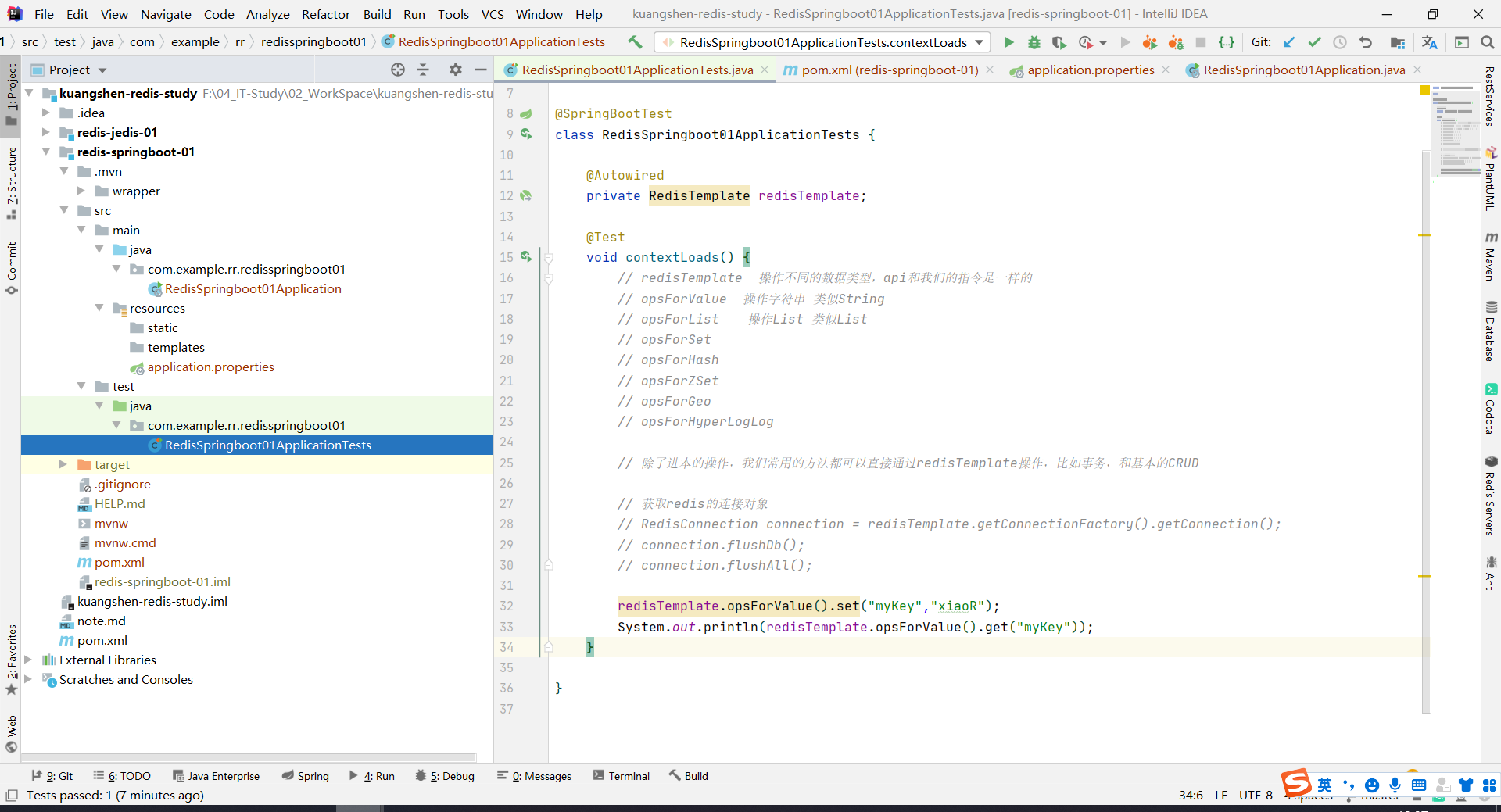1501x812 pixels.
Task: Click the 34:6 caret position indicator
Action: click(x=1191, y=796)
